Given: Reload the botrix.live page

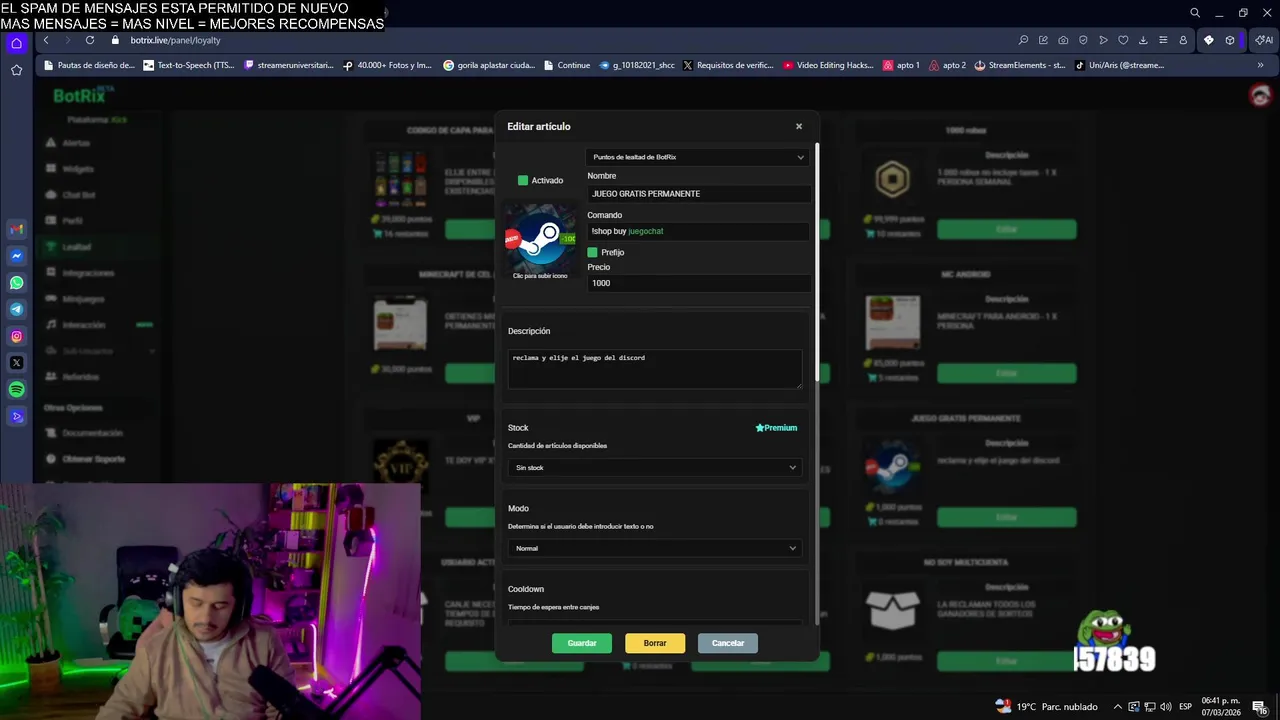Looking at the screenshot, I should tap(89, 40).
